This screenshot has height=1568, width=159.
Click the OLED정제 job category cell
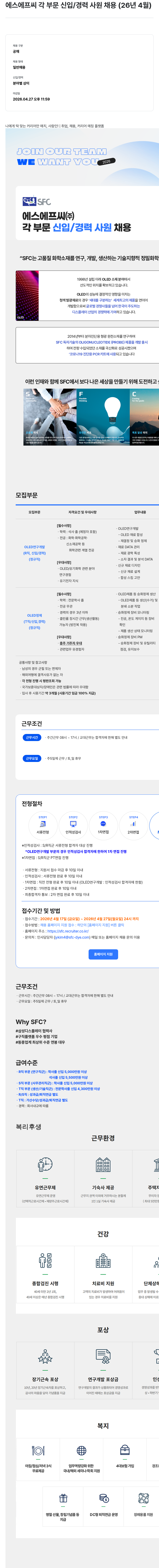35,621
